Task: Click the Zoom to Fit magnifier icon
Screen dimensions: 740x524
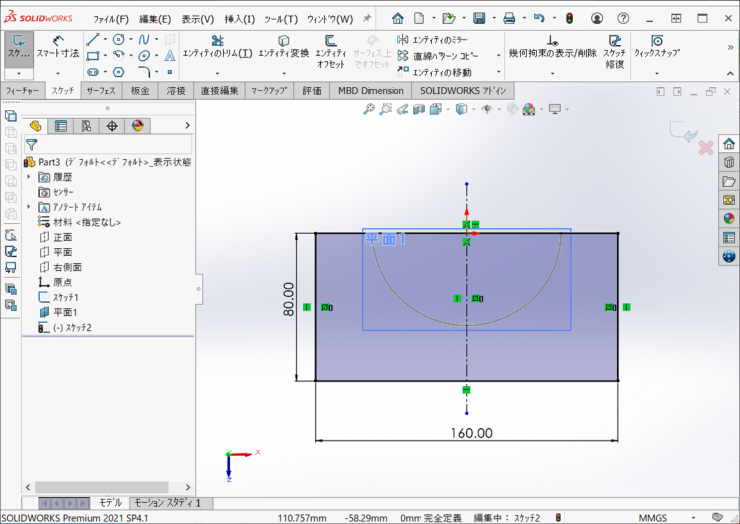Action: click(x=369, y=110)
